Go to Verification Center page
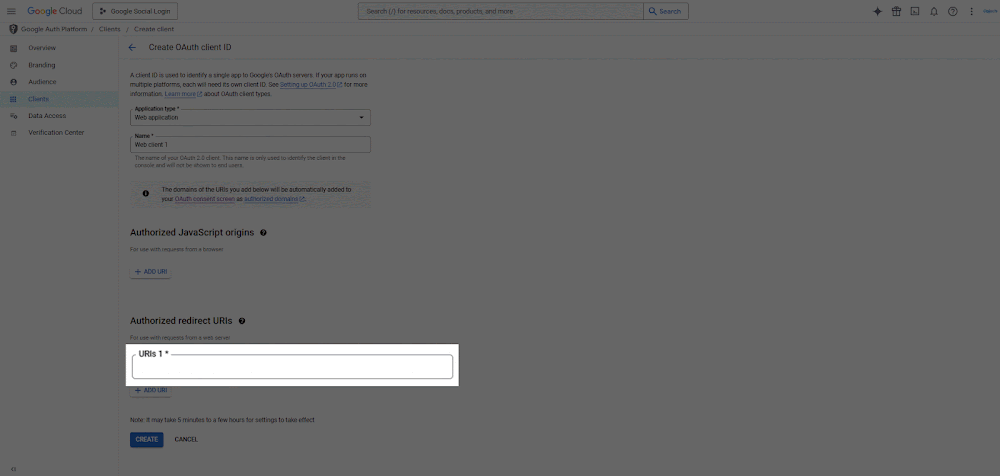Image resolution: width=1000 pixels, height=476 pixels. coord(56,132)
